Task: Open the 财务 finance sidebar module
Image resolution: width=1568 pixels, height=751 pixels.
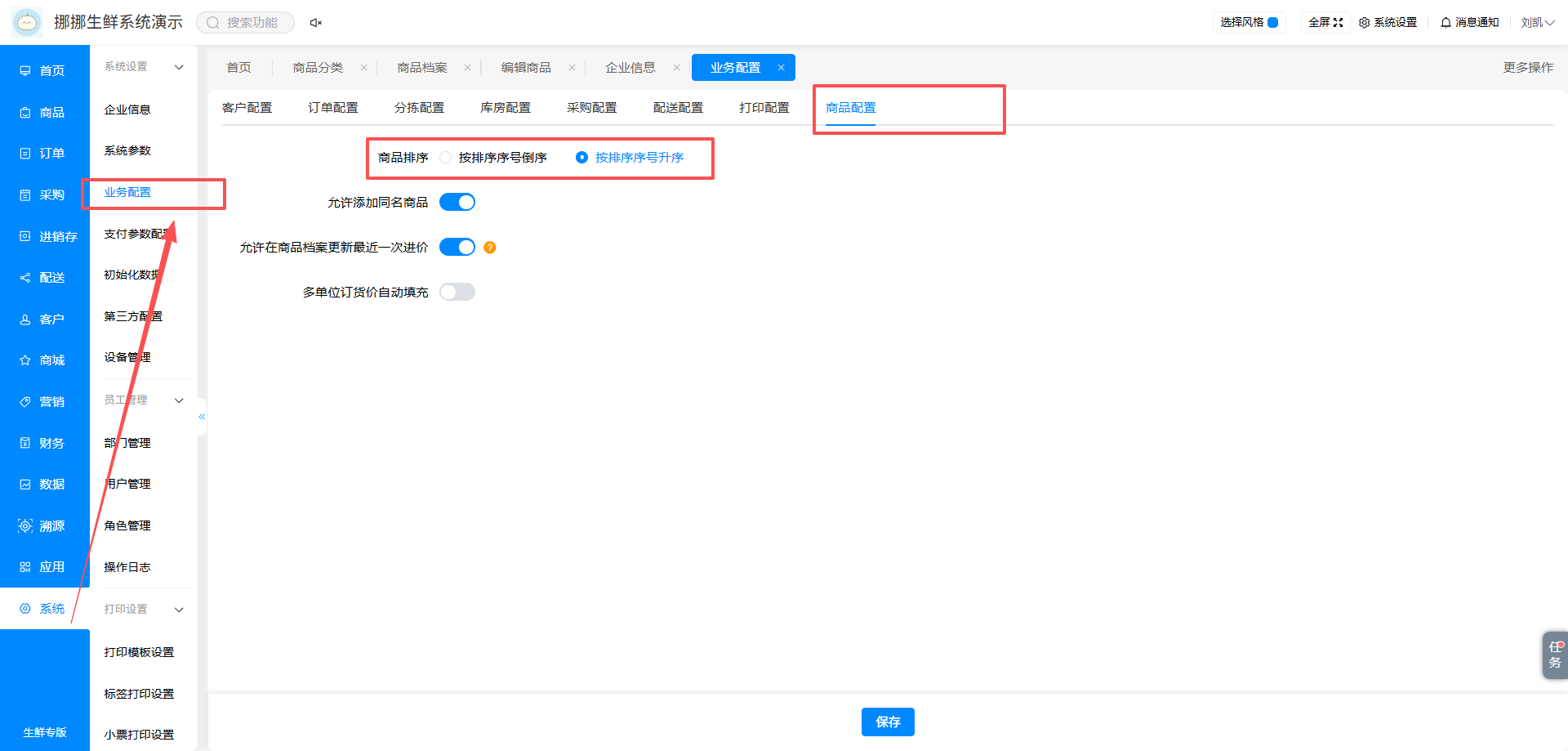Action: tap(42, 443)
